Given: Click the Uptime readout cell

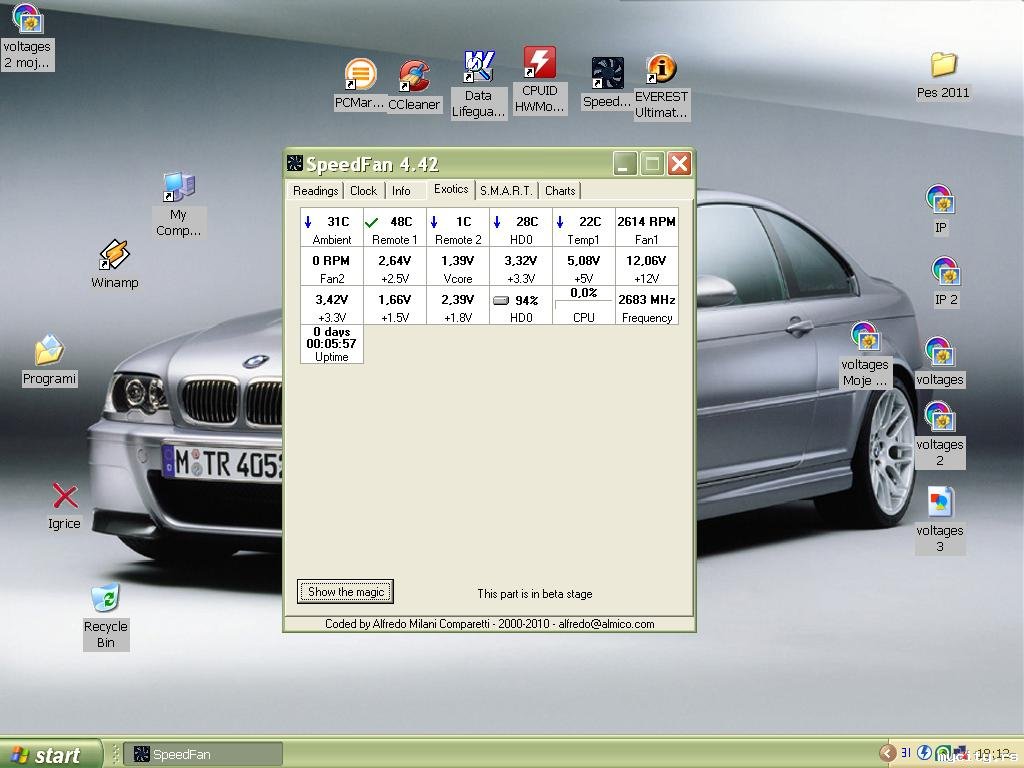Looking at the screenshot, I should 332,344.
